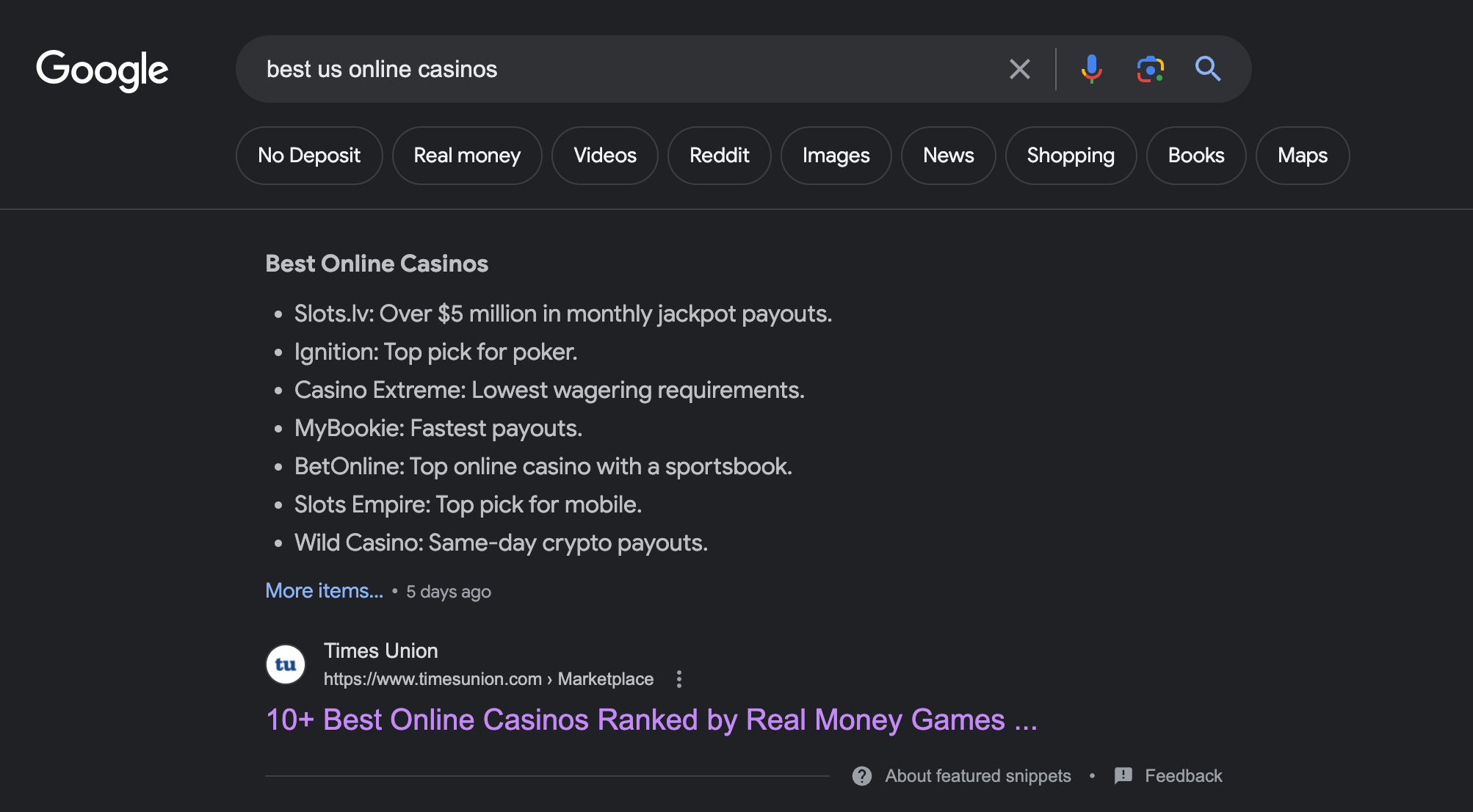
Task: Toggle the No Deposit search filter
Action: coord(308,155)
